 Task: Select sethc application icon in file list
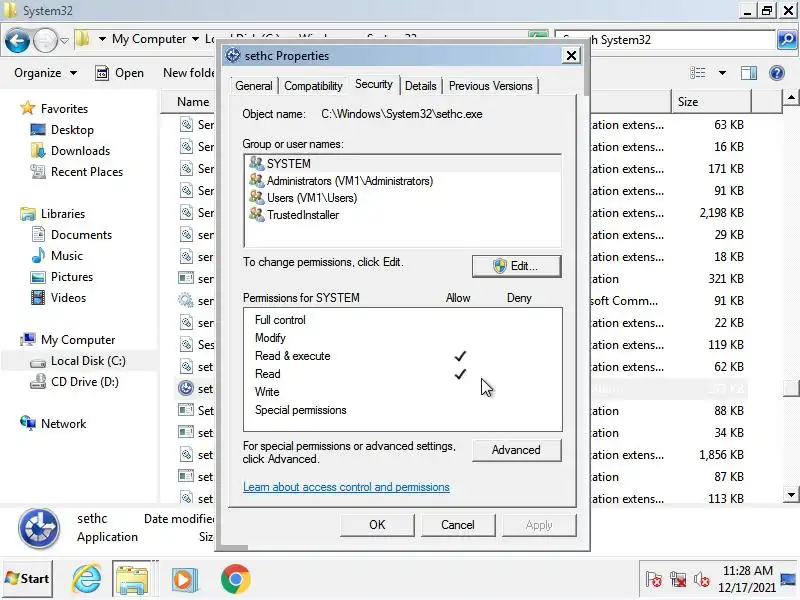click(x=186, y=388)
